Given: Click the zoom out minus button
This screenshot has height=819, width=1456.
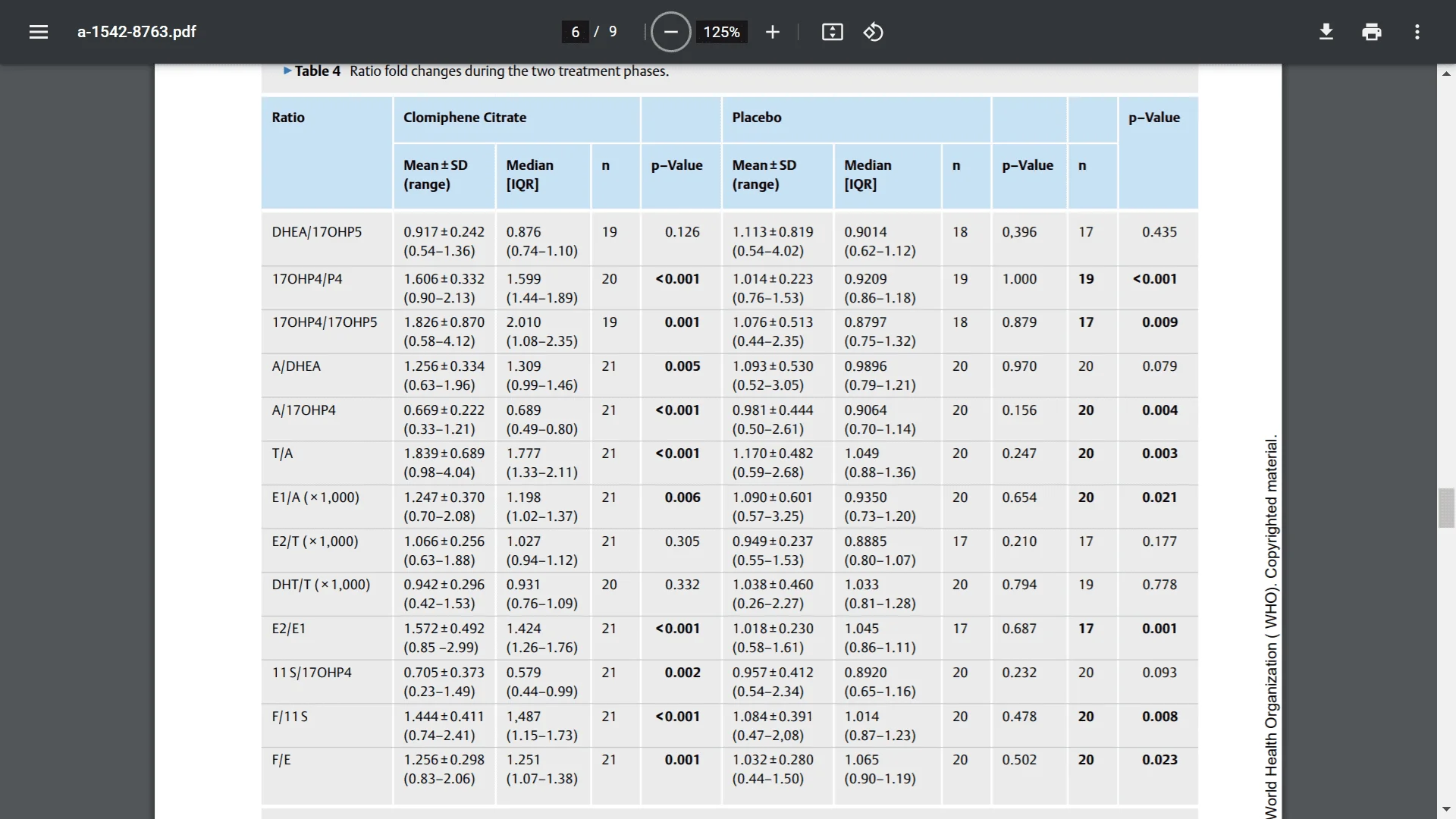Looking at the screenshot, I should click(671, 32).
